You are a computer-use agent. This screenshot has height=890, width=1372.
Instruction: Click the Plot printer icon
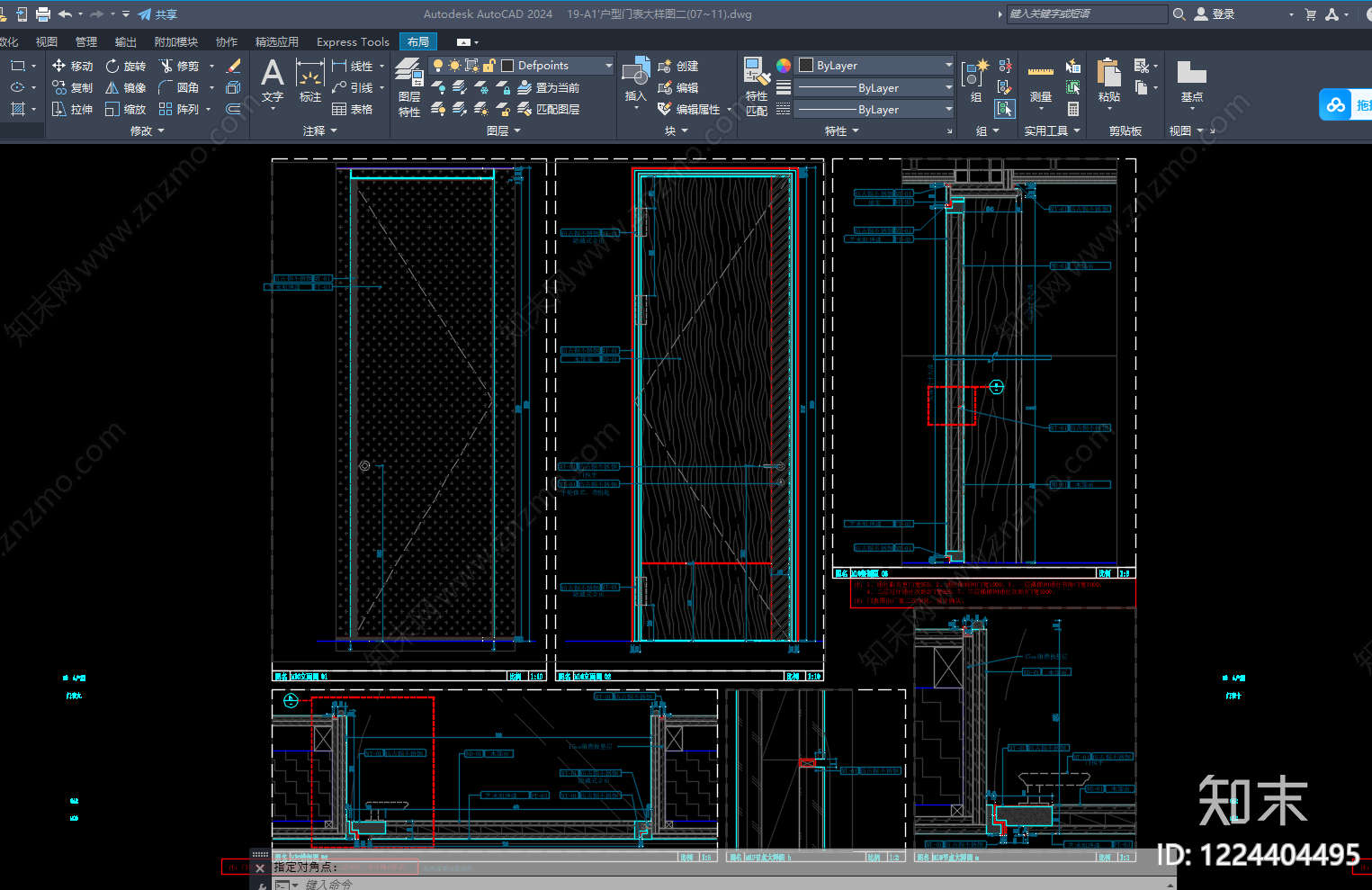[x=43, y=14]
